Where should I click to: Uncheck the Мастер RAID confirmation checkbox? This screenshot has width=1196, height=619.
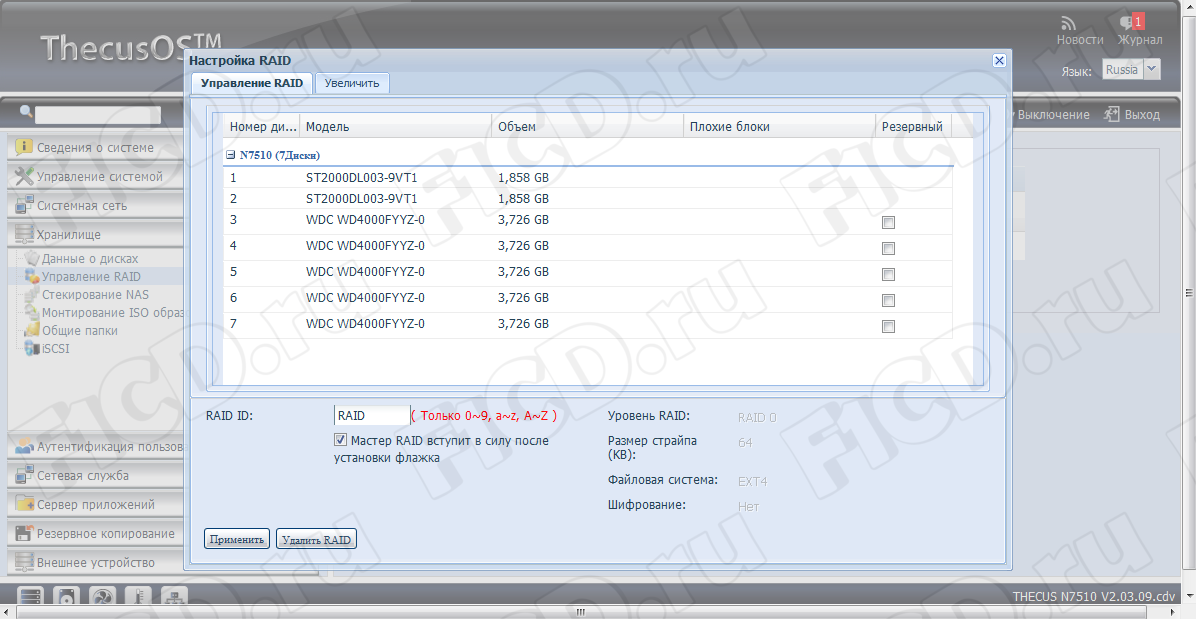(x=340, y=440)
